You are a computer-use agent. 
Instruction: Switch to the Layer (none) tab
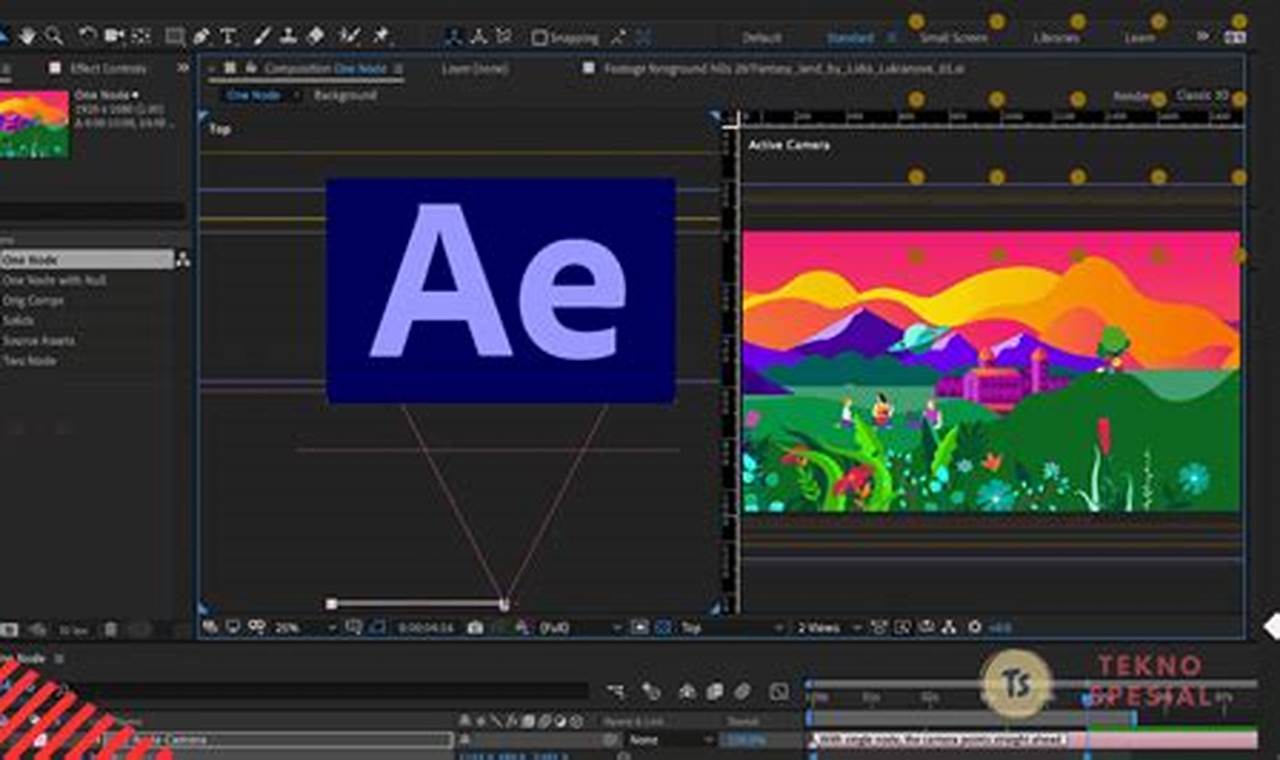pyautogui.click(x=475, y=69)
